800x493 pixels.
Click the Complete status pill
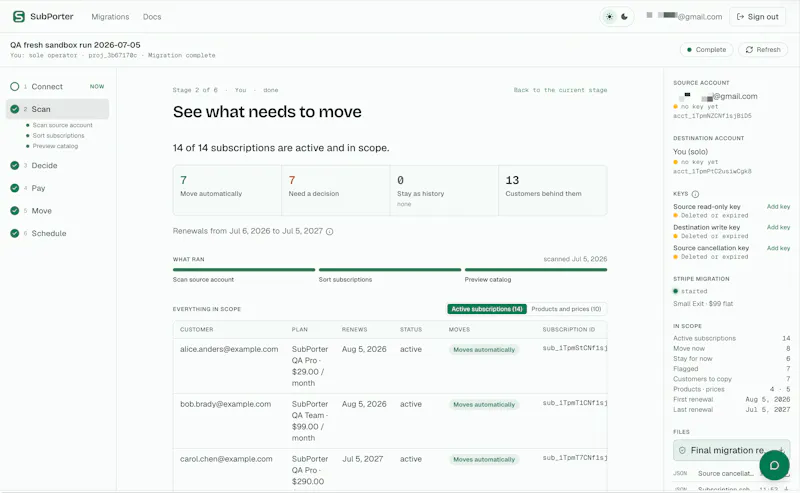coord(706,50)
